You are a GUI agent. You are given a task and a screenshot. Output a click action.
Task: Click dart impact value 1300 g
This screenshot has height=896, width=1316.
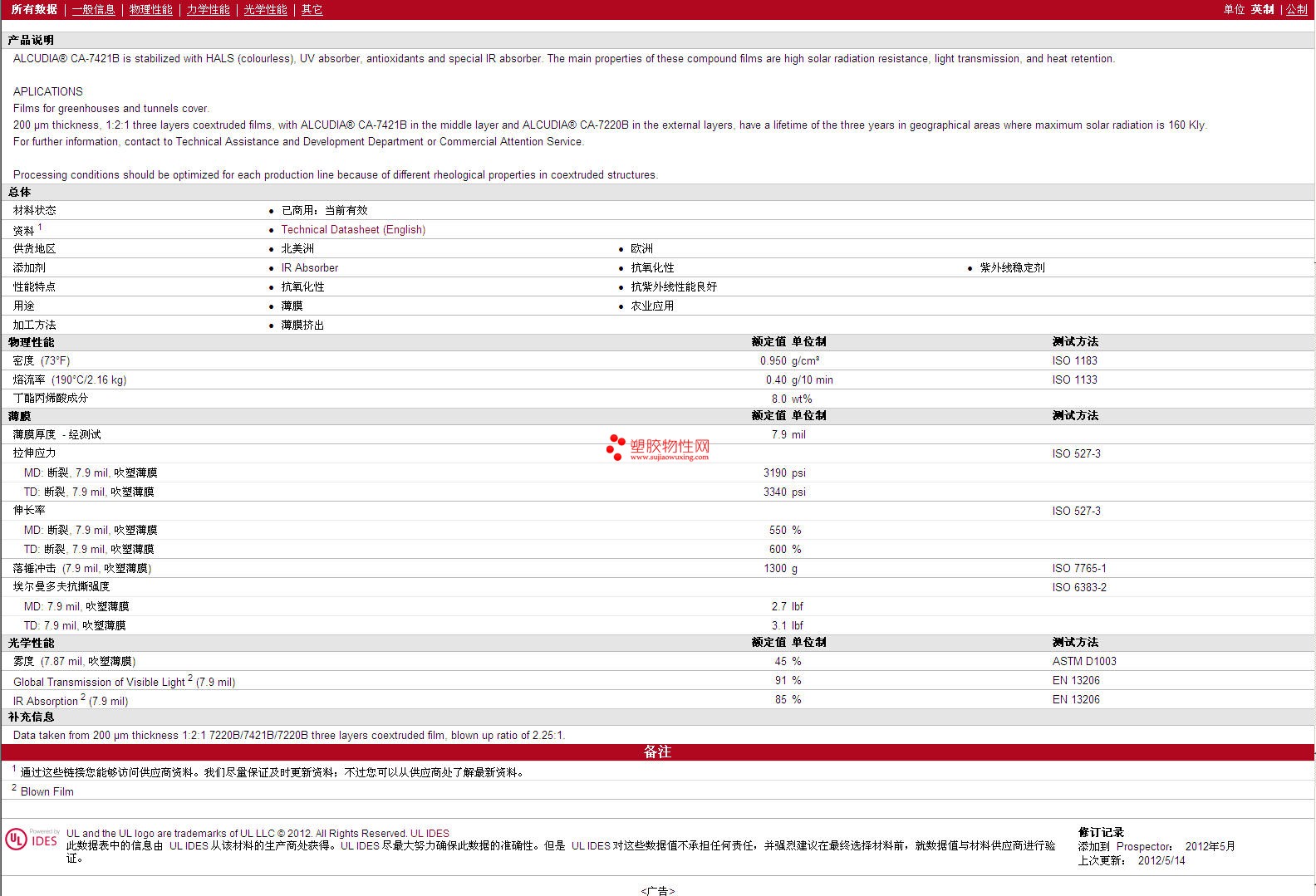pyautogui.click(x=781, y=569)
